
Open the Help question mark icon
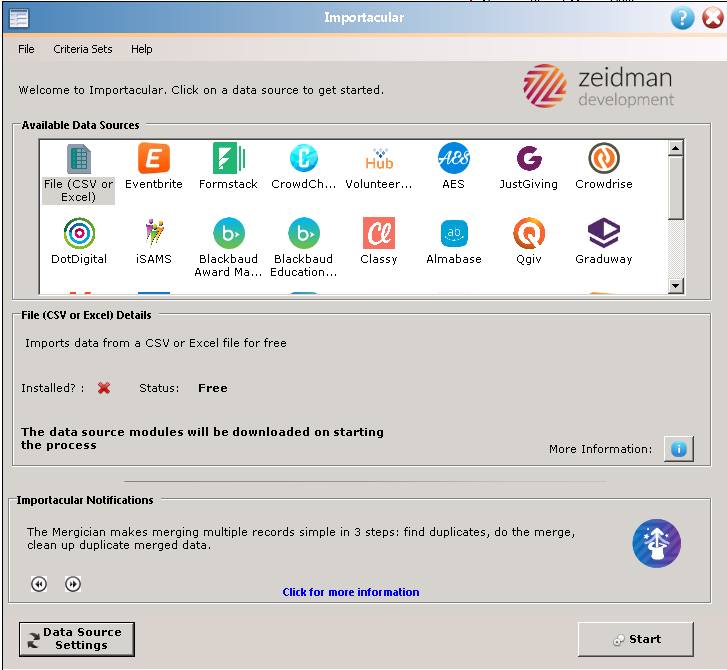tap(682, 18)
